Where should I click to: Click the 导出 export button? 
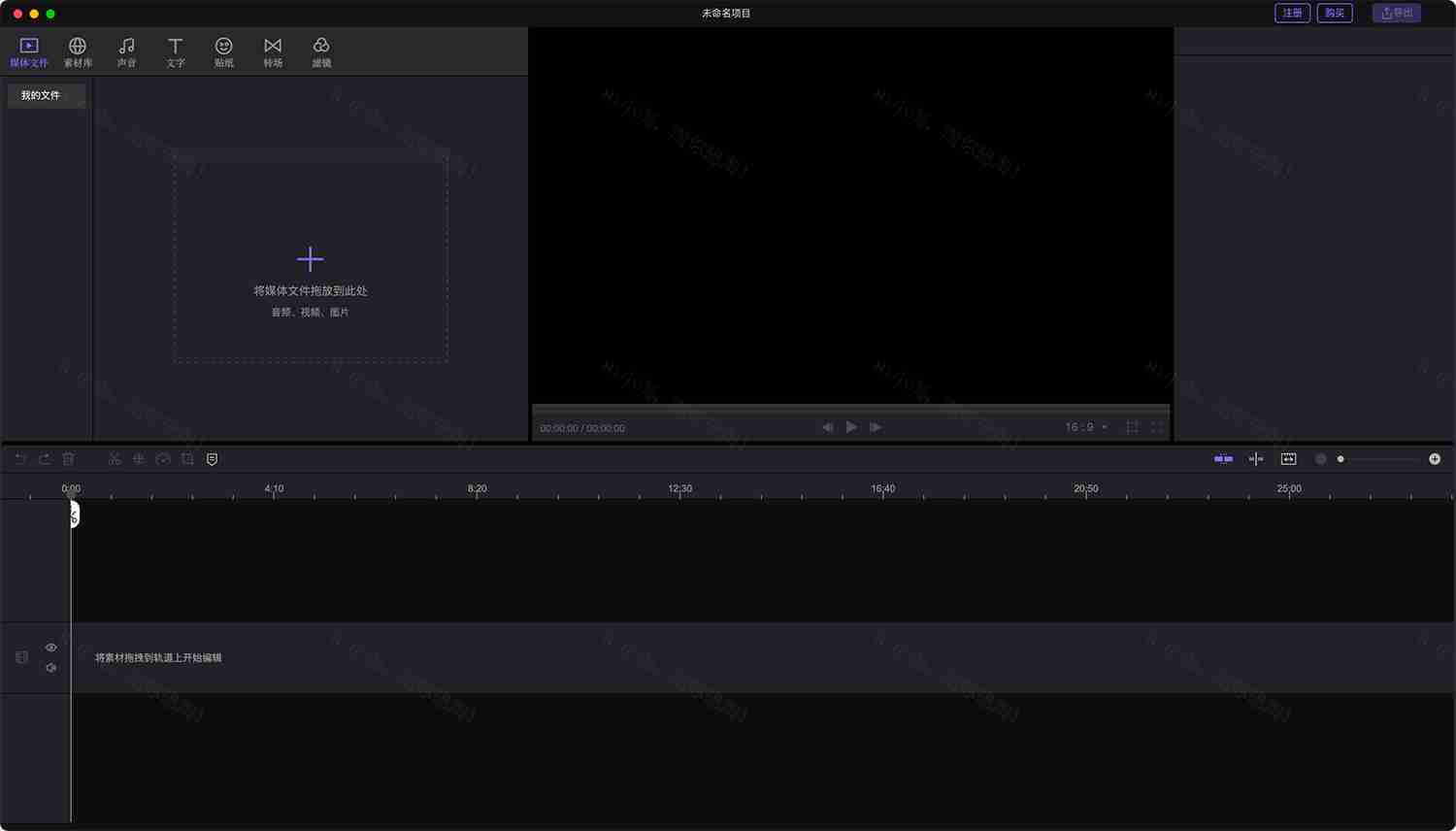pyautogui.click(x=1396, y=13)
